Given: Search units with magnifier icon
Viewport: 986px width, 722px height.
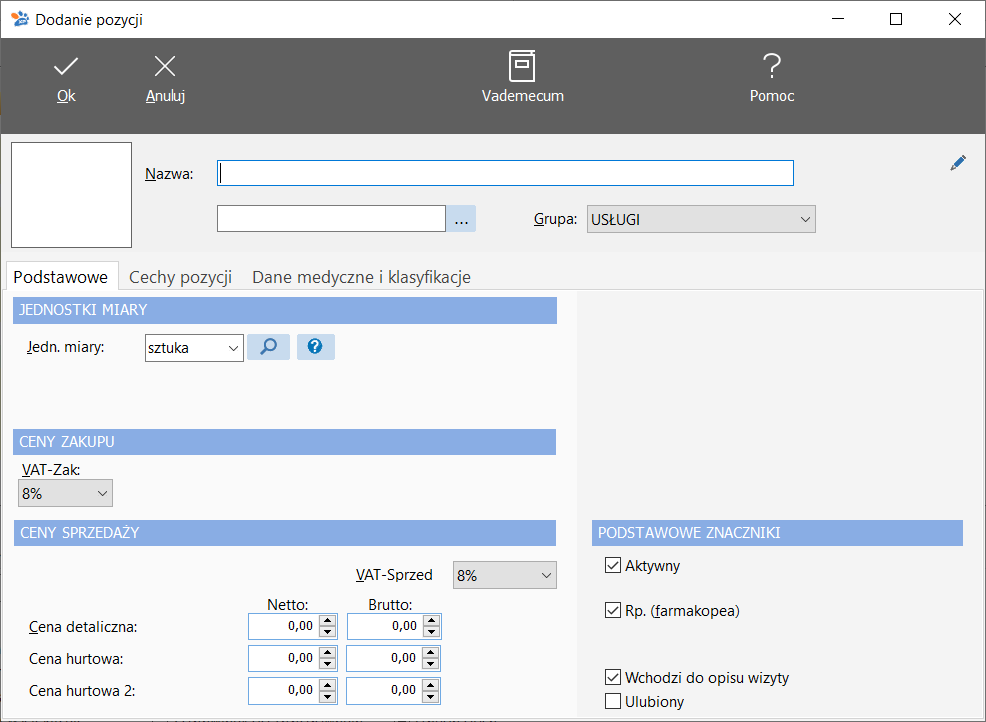Looking at the screenshot, I should (x=269, y=347).
